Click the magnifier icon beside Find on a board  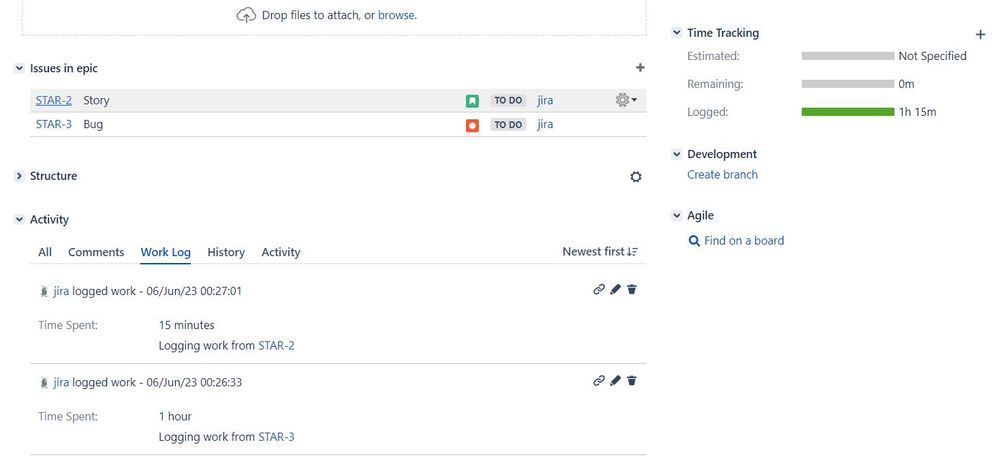694,241
